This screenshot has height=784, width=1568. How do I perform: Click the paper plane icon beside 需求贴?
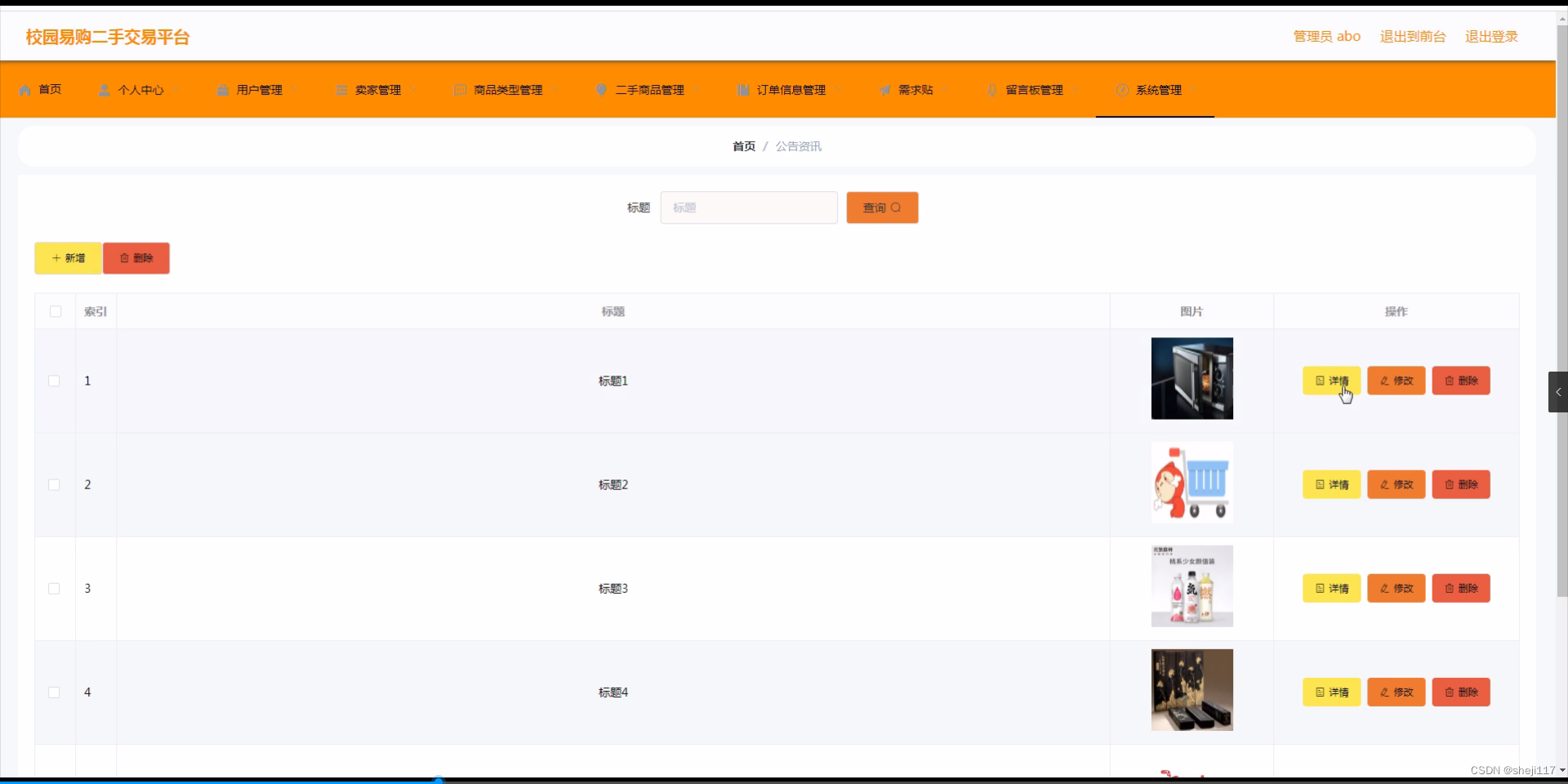884,90
